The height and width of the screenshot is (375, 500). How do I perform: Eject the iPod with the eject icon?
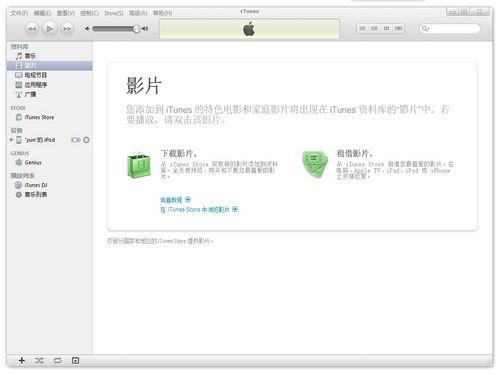(x=86, y=140)
